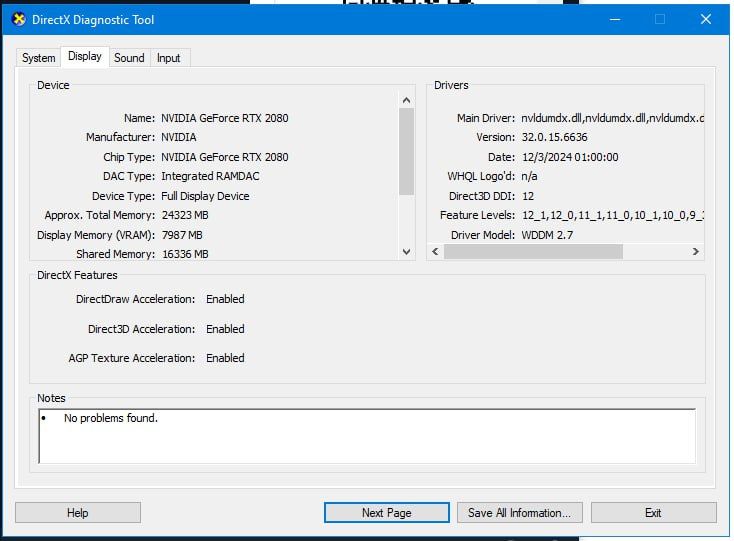Click the shared memory value 16336 MB
This screenshot has width=734, height=541.
tap(185, 254)
